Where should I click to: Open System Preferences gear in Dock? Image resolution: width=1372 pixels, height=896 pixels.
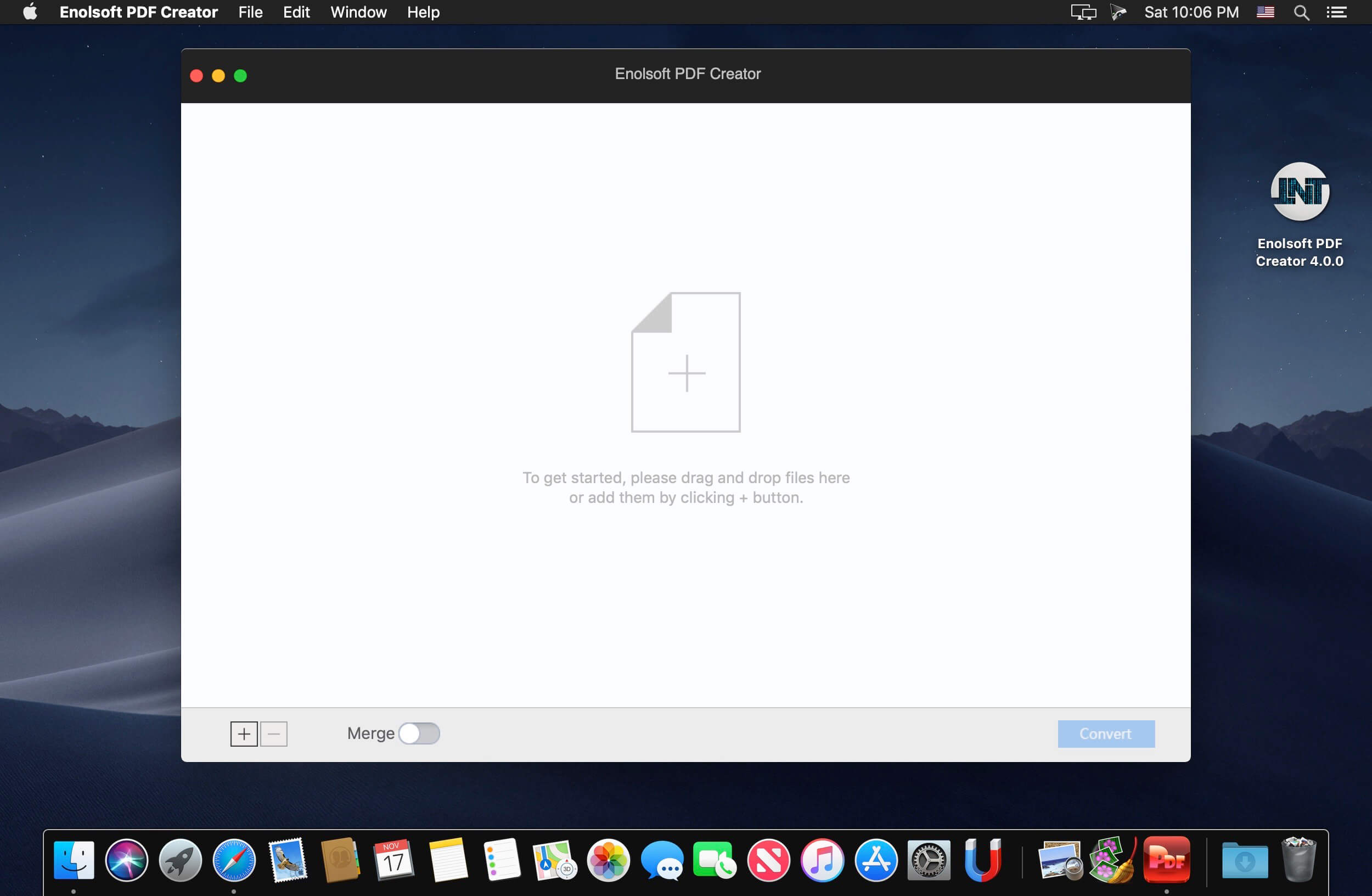click(929, 860)
